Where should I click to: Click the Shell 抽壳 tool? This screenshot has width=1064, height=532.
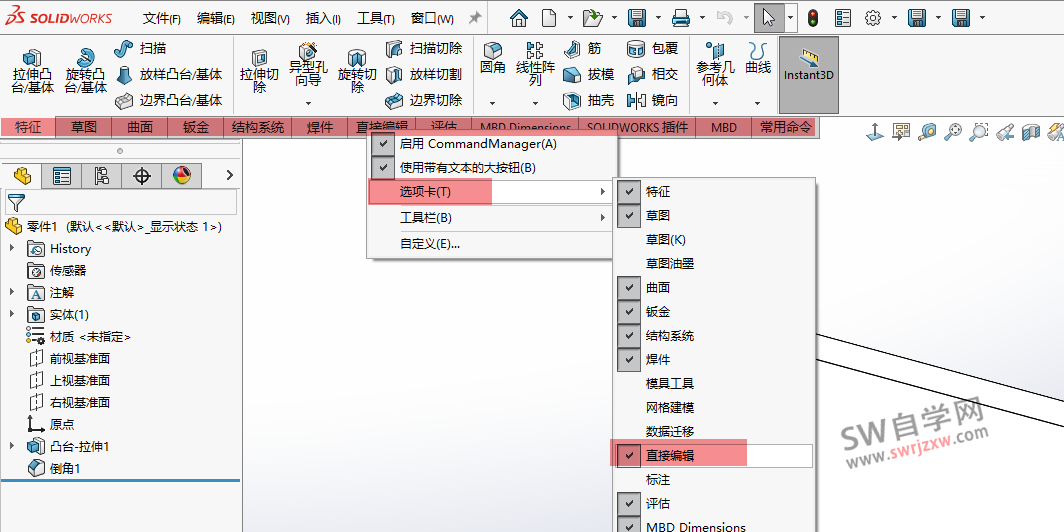coord(588,100)
